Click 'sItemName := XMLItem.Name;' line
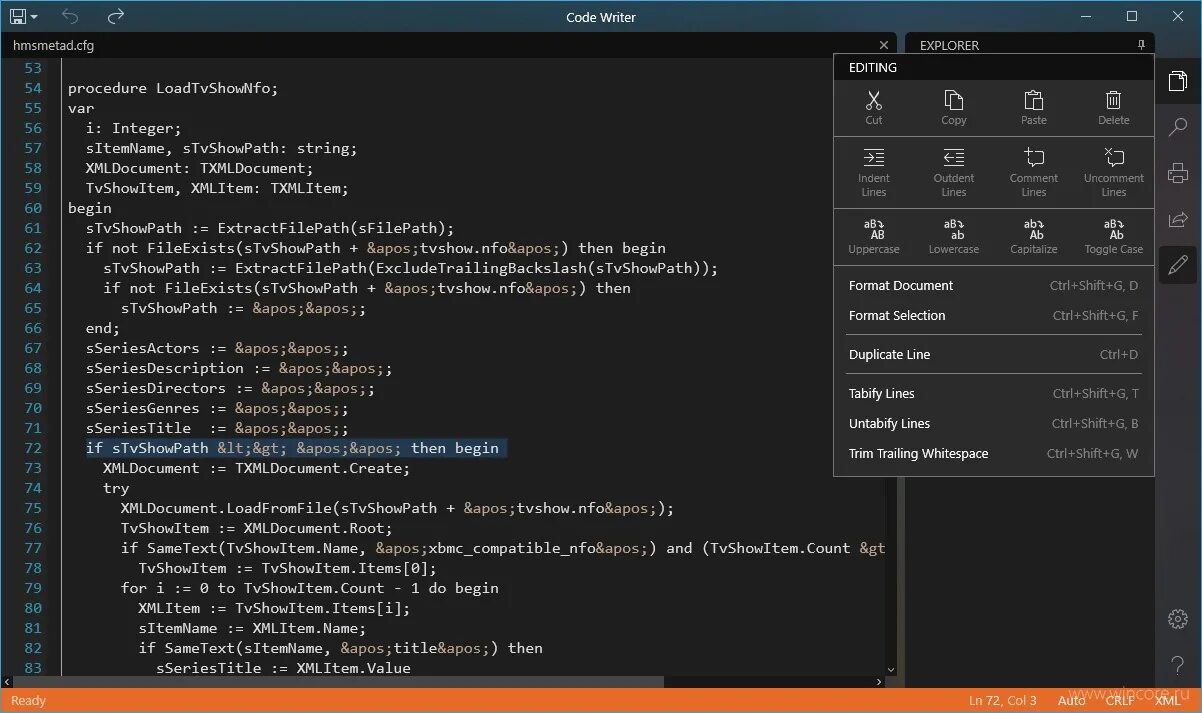Viewport: 1202px width, 713px height. pyautogui.click(x=252, y=628)
